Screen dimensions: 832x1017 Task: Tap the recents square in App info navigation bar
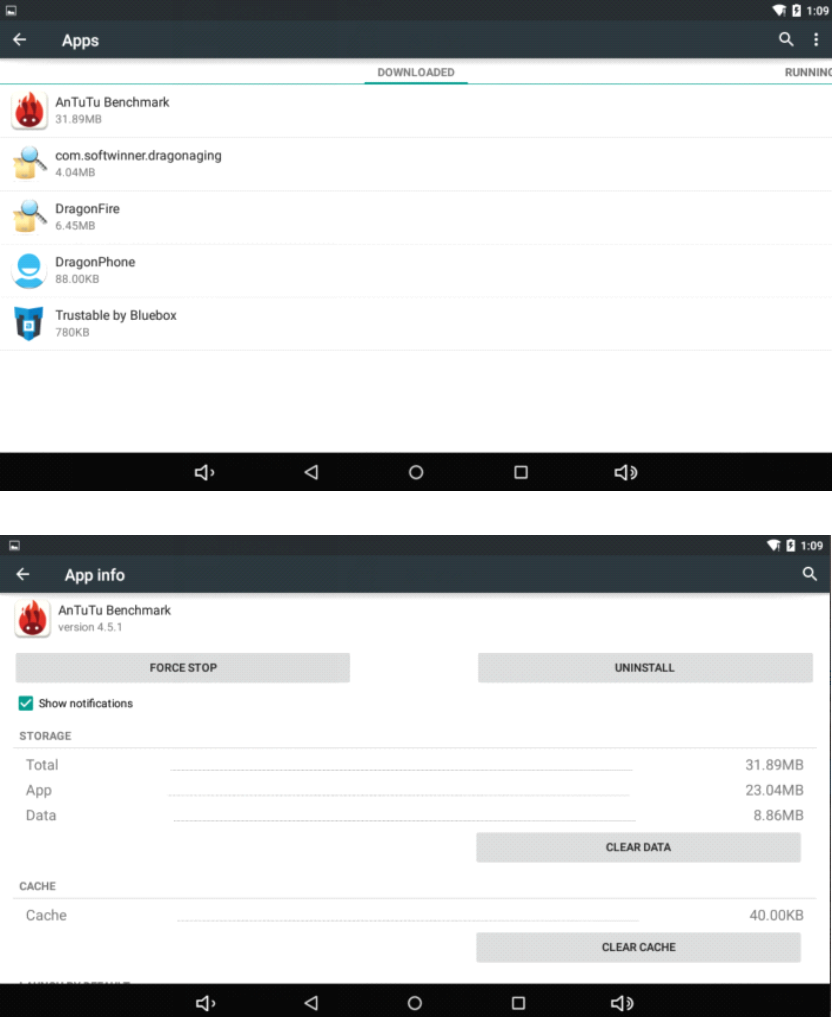(518, 1003)
